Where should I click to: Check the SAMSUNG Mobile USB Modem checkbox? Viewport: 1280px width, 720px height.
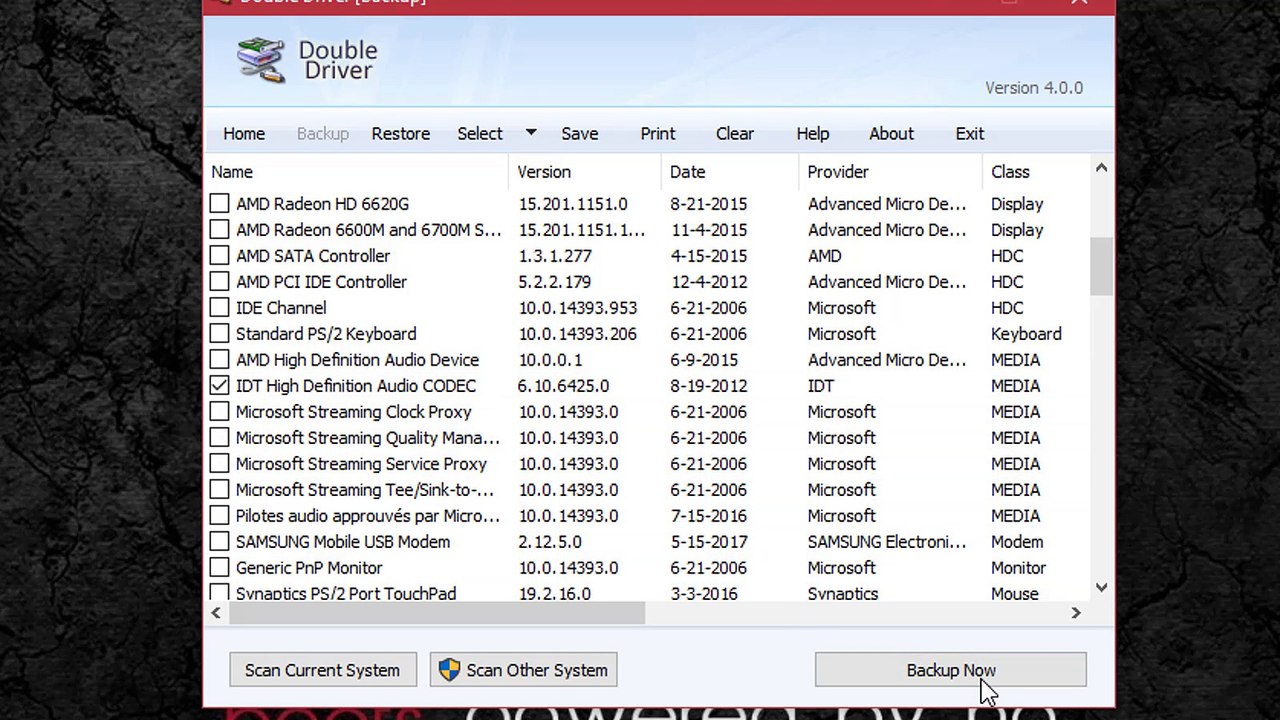(219, 542)
